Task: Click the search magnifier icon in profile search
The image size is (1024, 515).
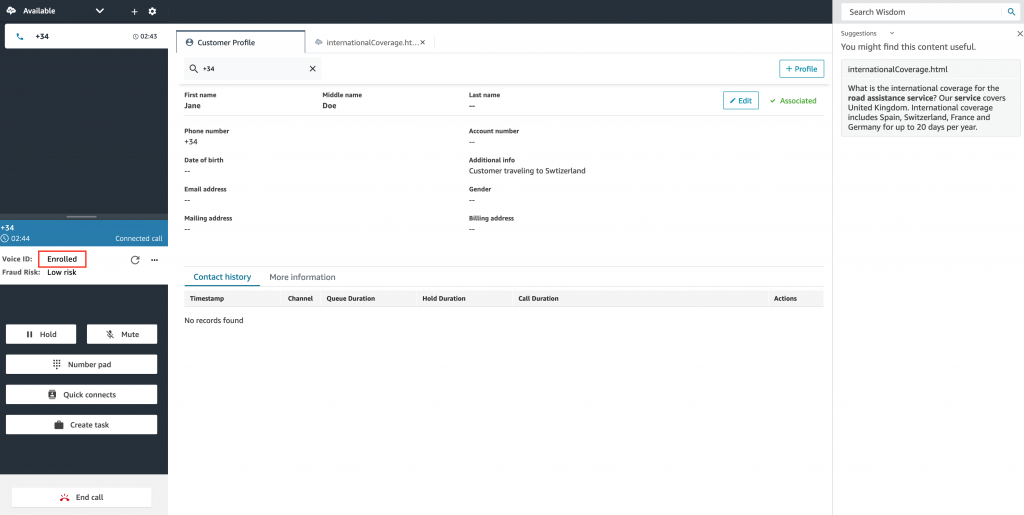Action: click(x=194, y=69)
